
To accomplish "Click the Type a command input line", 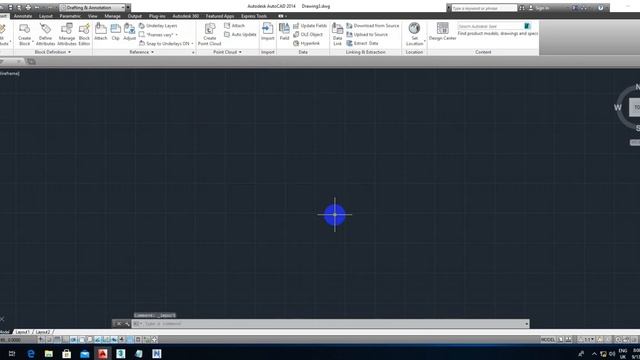I will tap(332, 324).
